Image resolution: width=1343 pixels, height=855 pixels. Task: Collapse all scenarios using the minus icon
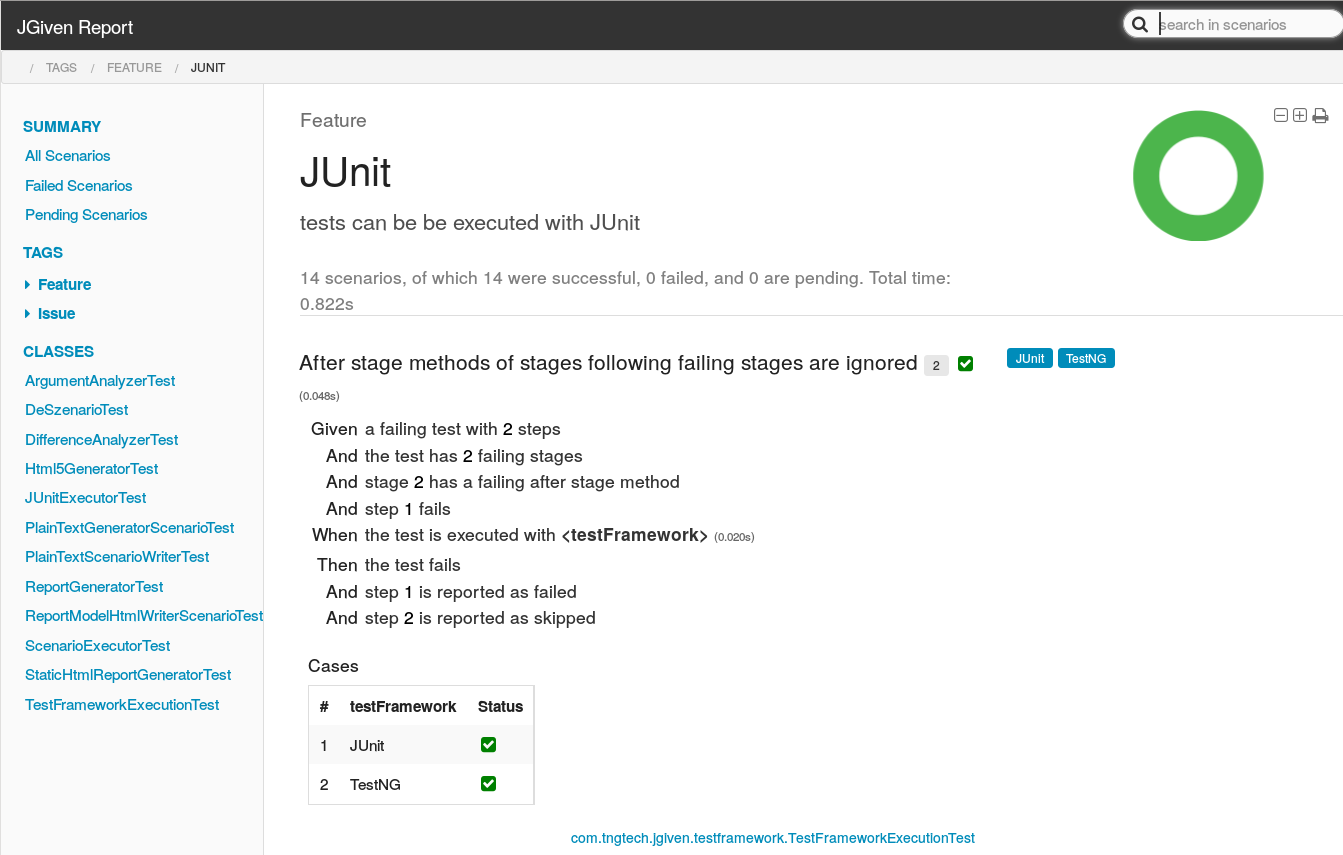click(1280, 115)
